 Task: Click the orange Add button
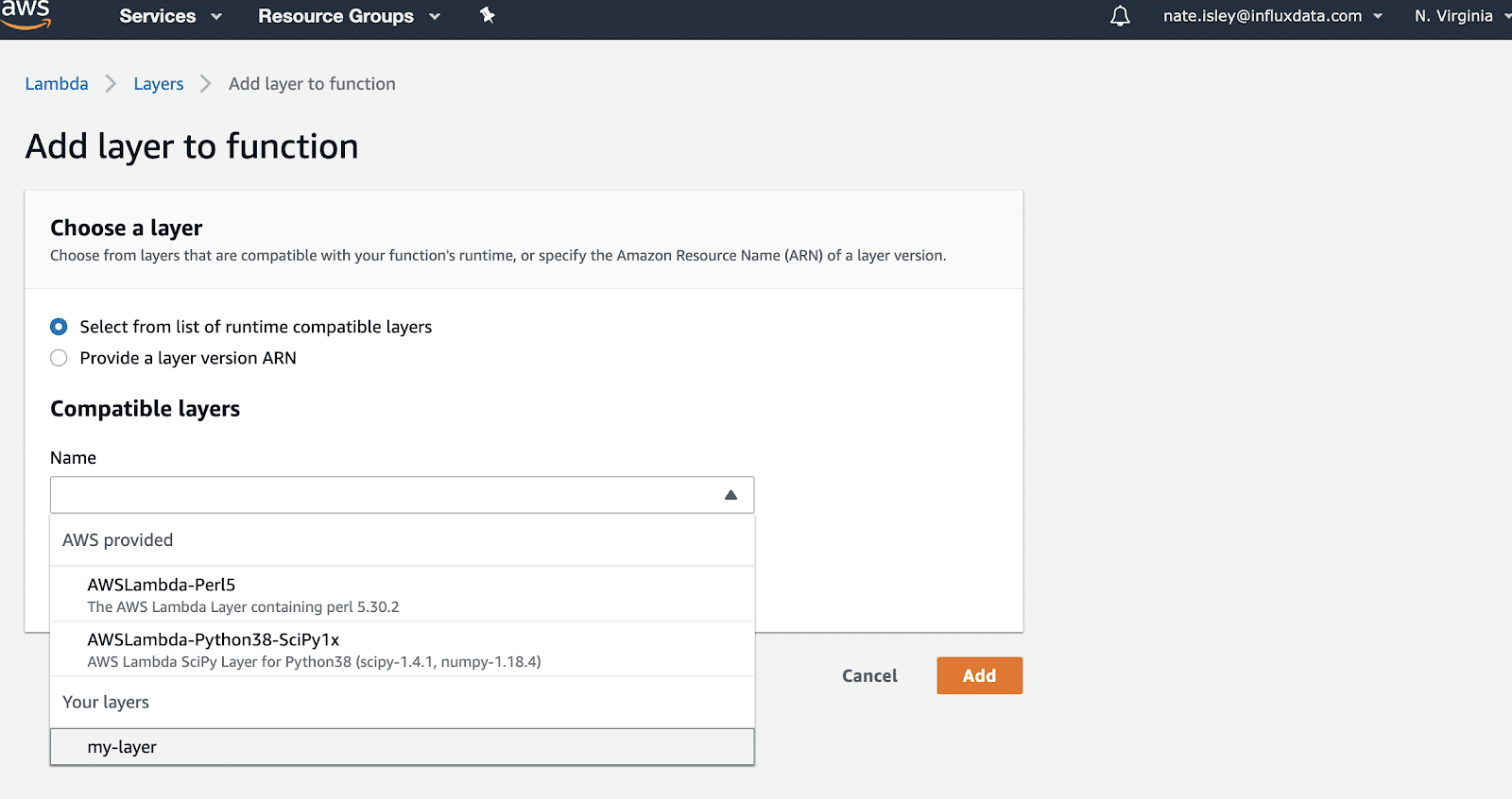click(979, 676)
